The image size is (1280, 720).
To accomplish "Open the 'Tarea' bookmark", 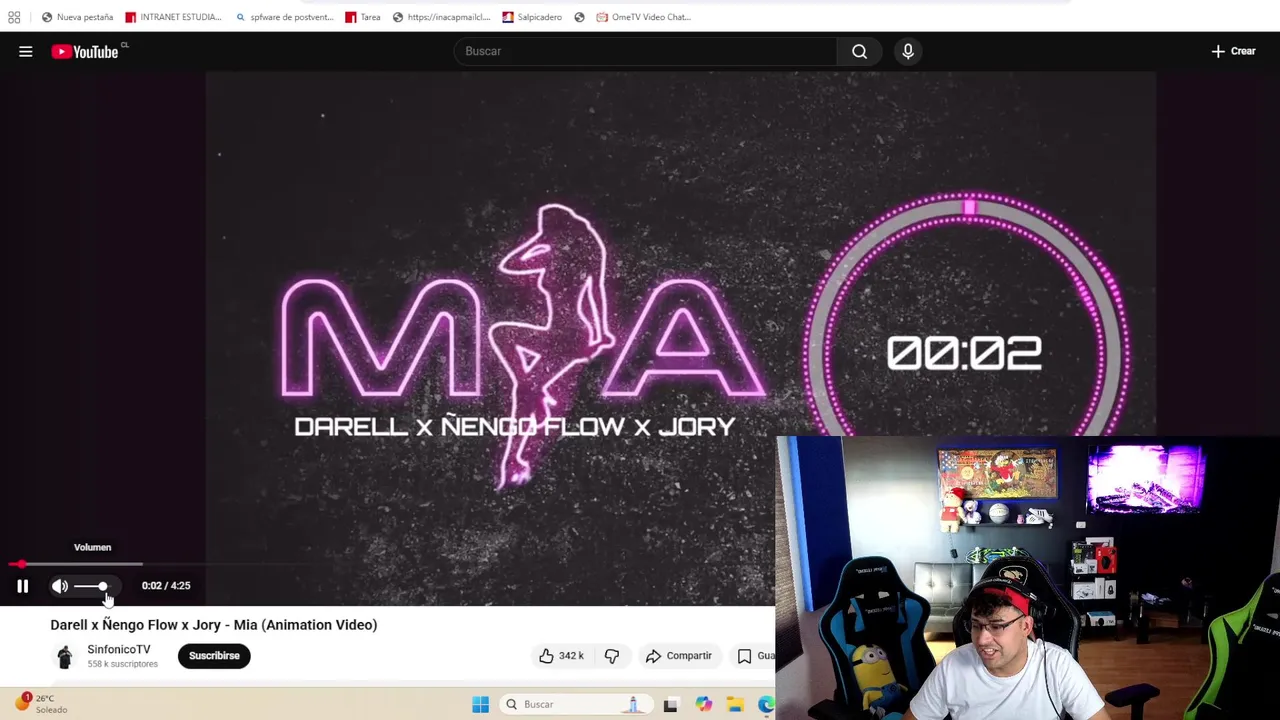I will point(363,17).
